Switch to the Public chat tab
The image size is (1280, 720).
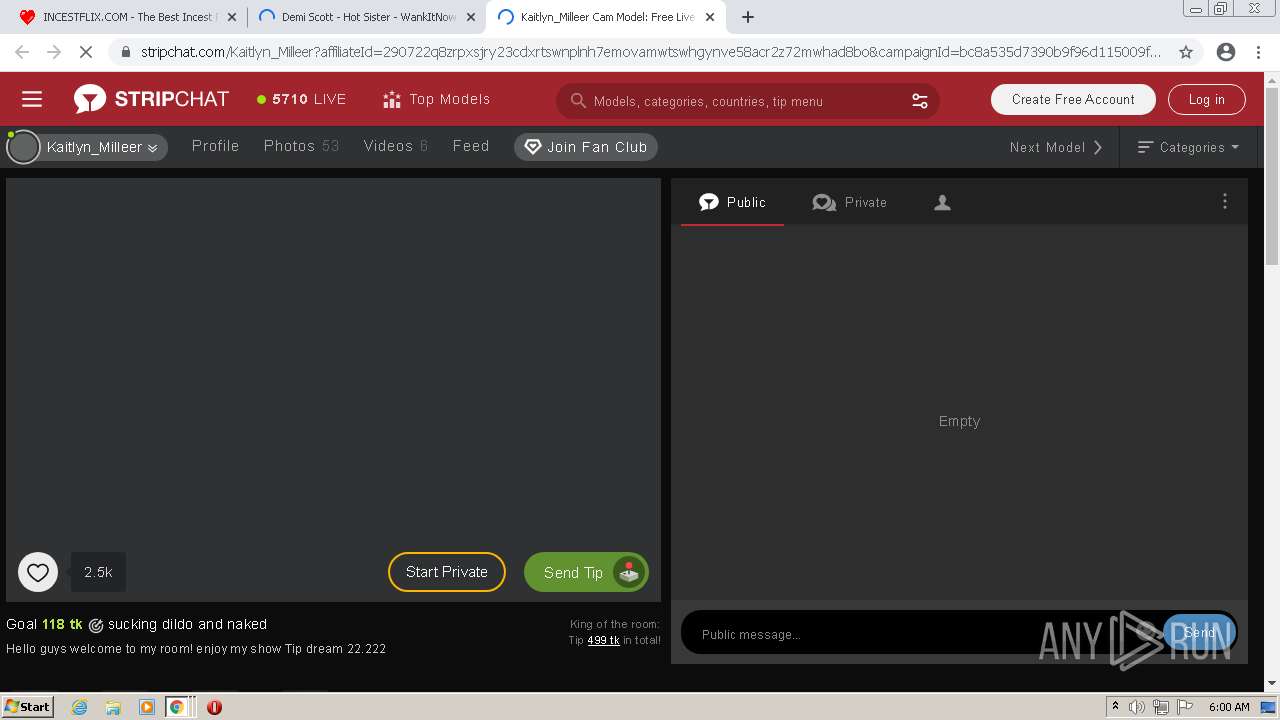coord(732,202)
